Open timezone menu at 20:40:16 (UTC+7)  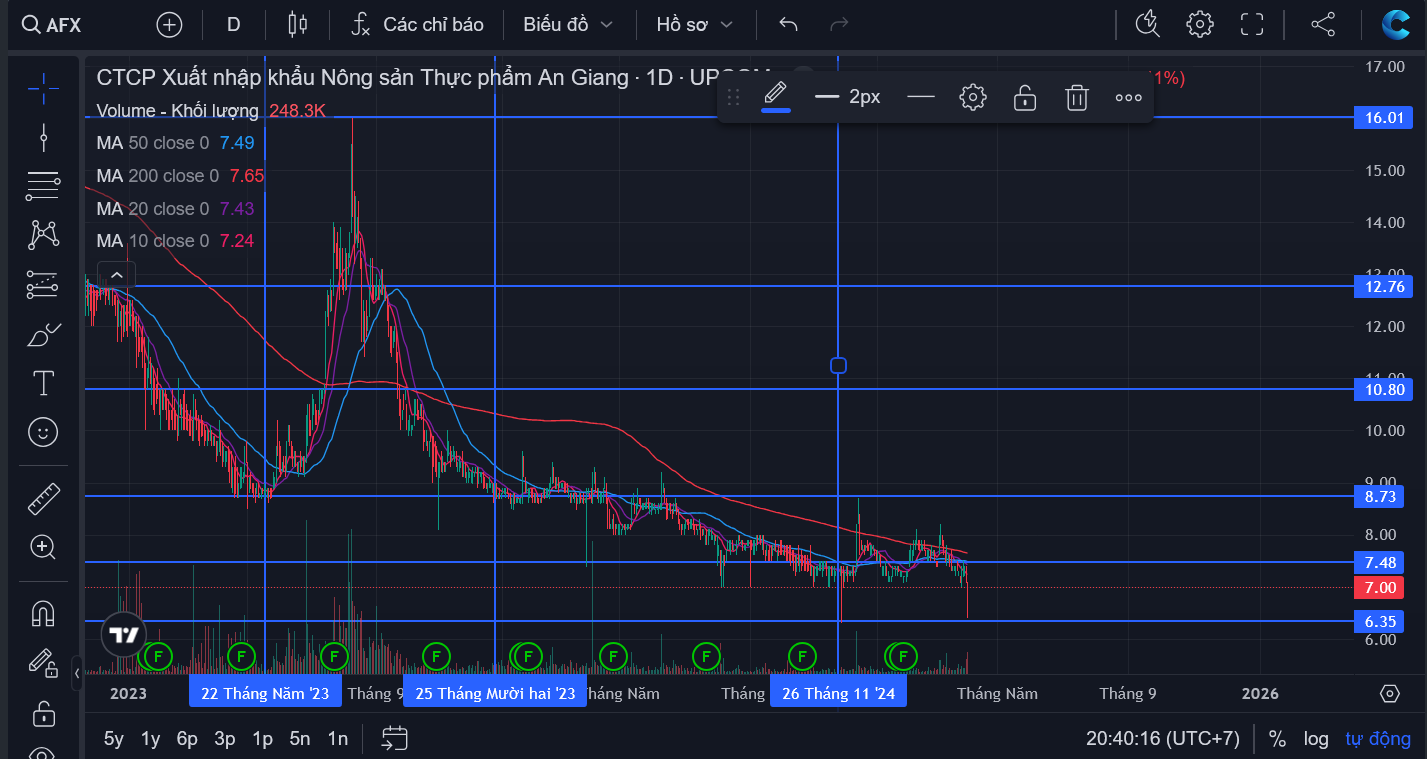pos(1163,739)
